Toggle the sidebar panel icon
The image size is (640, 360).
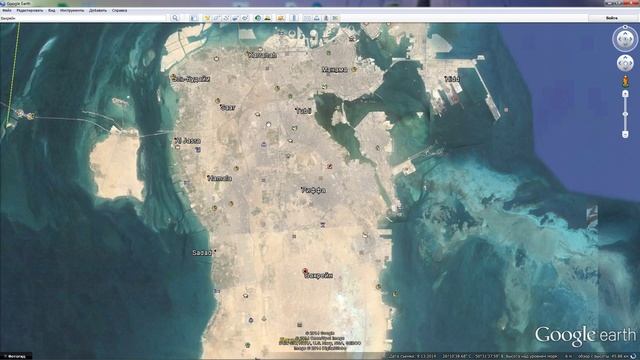click(193, 18)
